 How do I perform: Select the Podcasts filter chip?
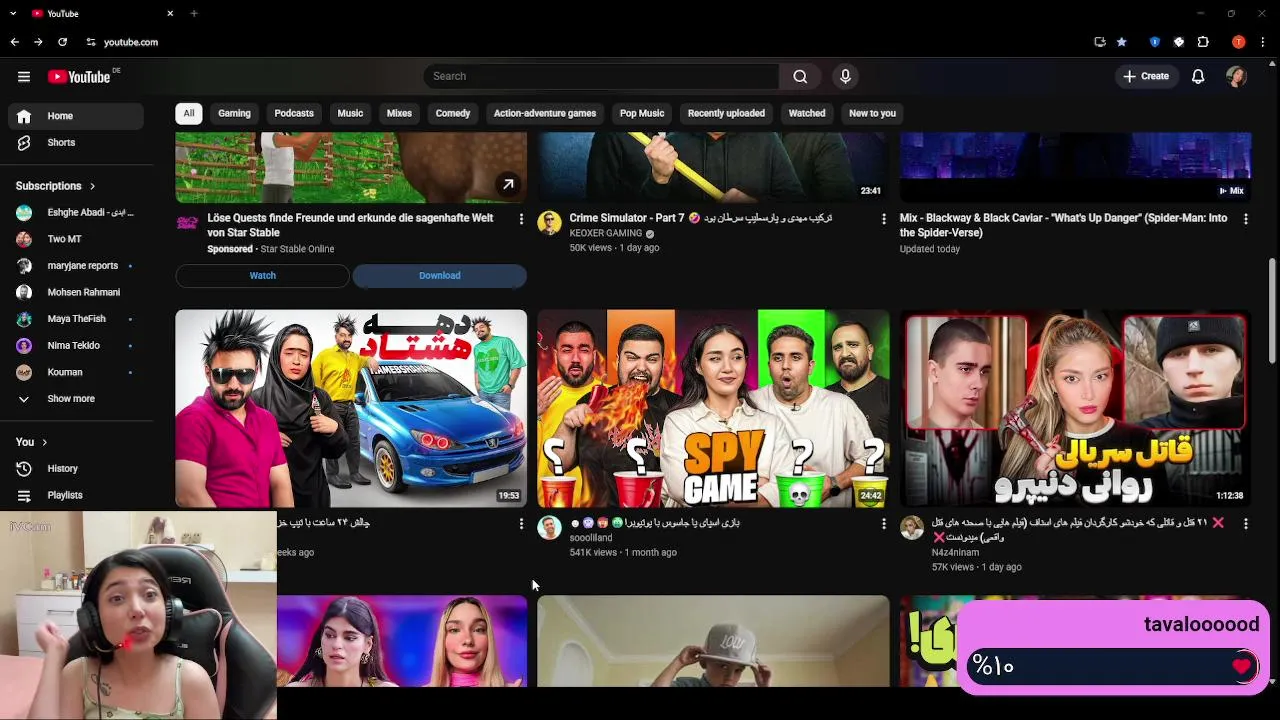[294, 113]
